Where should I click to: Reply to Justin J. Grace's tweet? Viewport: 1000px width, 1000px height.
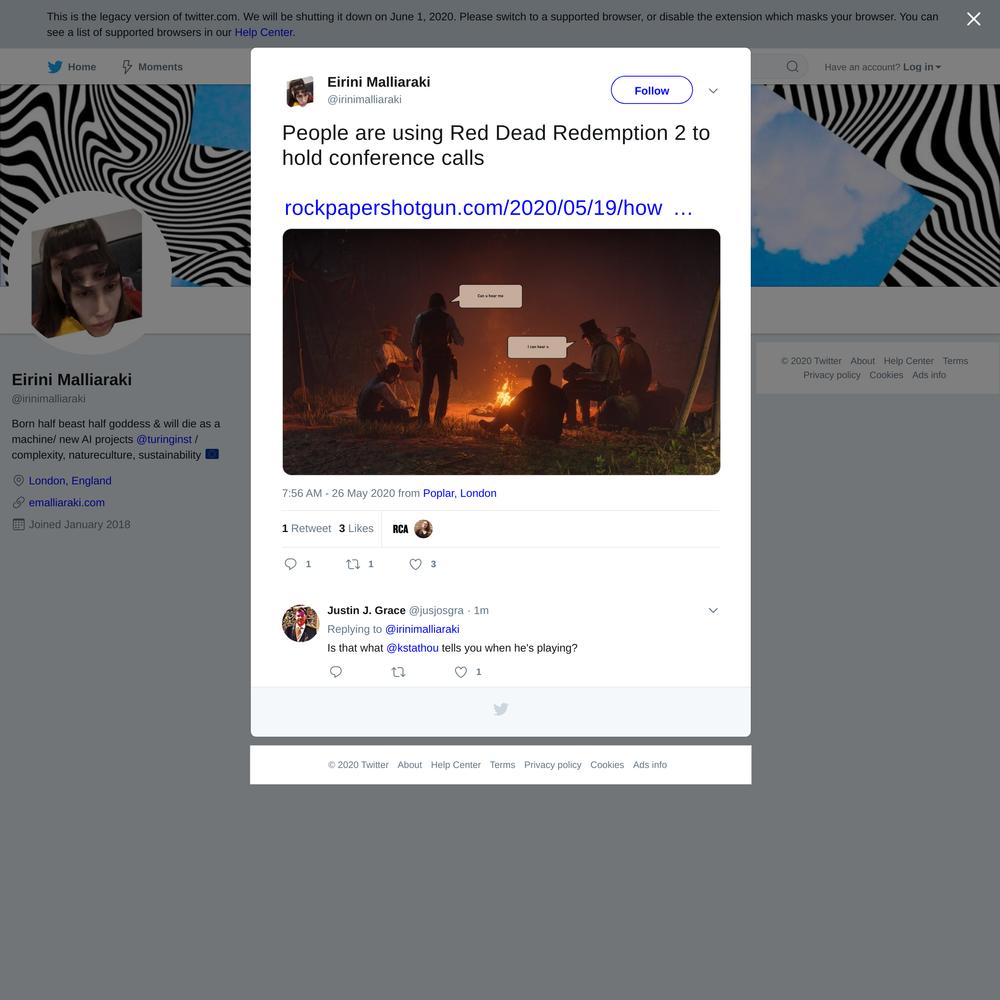click(x=335, y=672)
